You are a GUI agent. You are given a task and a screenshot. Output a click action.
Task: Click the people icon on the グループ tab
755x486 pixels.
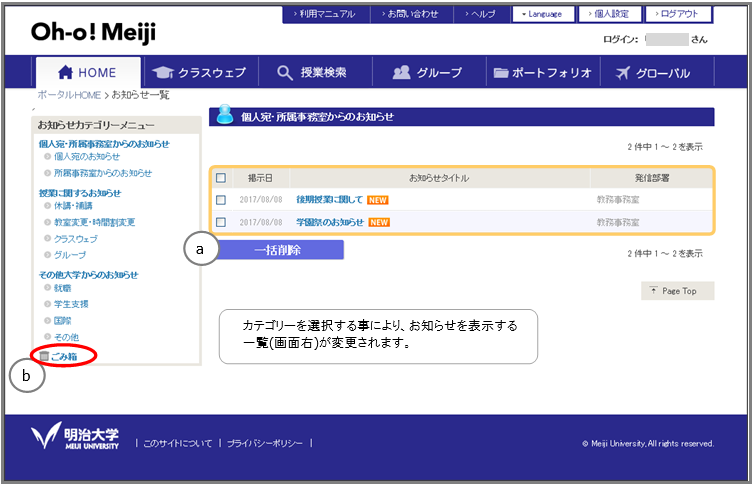point(402,72)
